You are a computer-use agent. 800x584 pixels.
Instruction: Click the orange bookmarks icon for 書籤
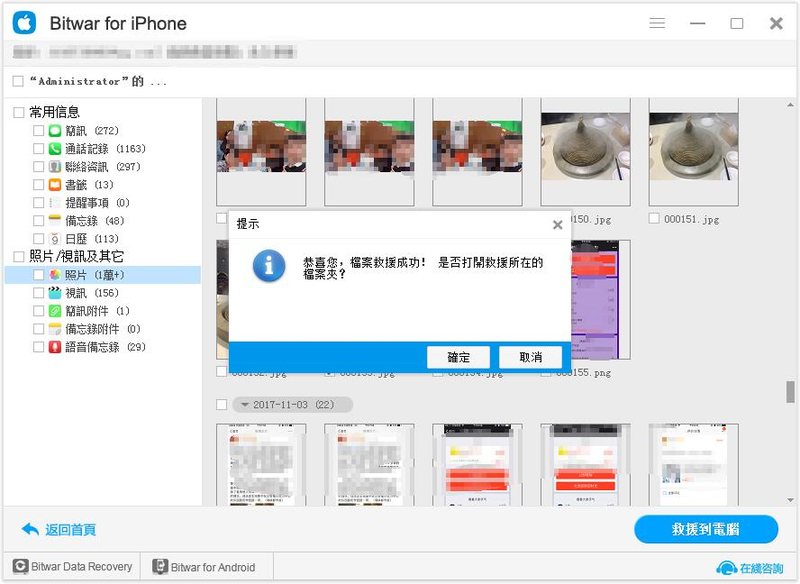(x=55, y=185)
